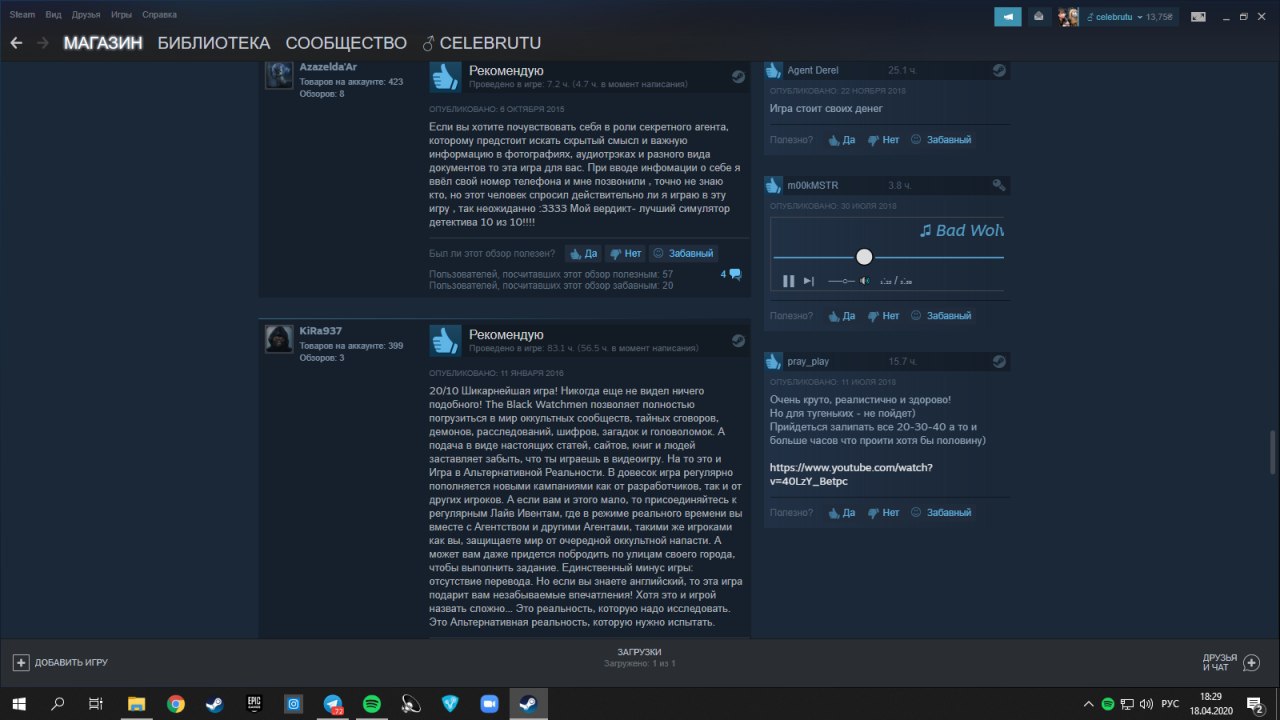Click the Steam icon on Azazelda'Ar's review
This screenshot has width=1280, height=720.
738,75
